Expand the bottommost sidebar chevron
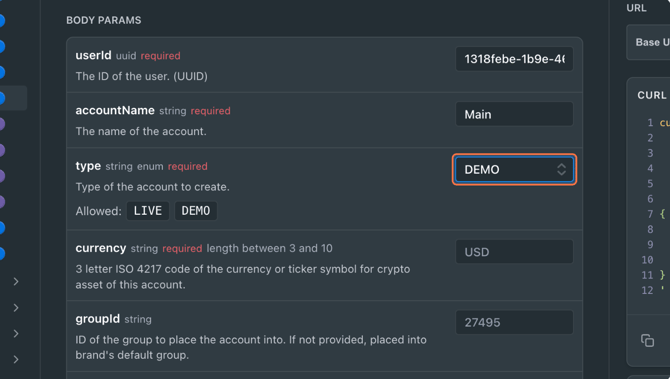670x379 pixels. click(x=16, y=359)
